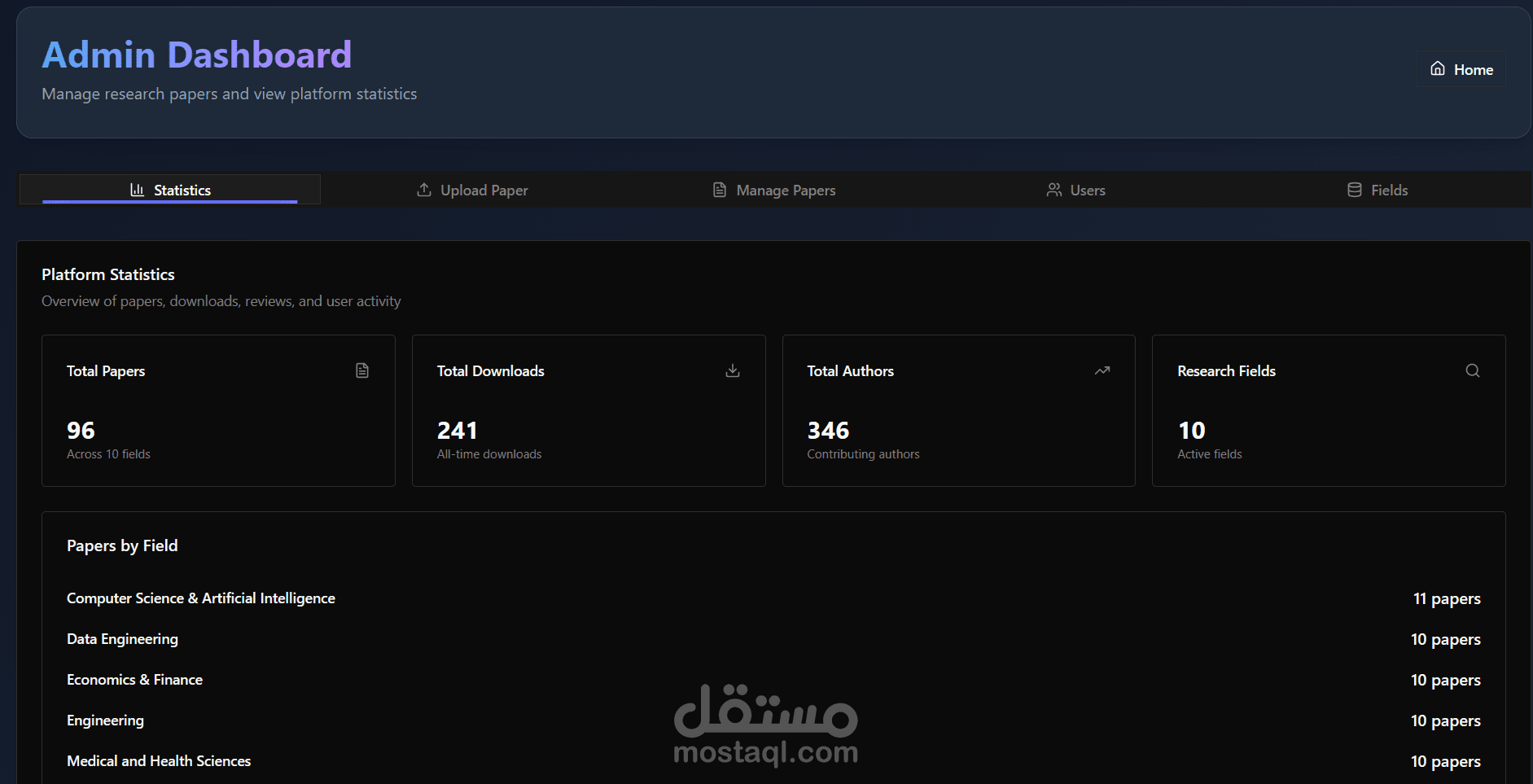This screenshot has width=1533, height=784.
Task: Select the Engineering field row
Action: [x=773, y=720]
